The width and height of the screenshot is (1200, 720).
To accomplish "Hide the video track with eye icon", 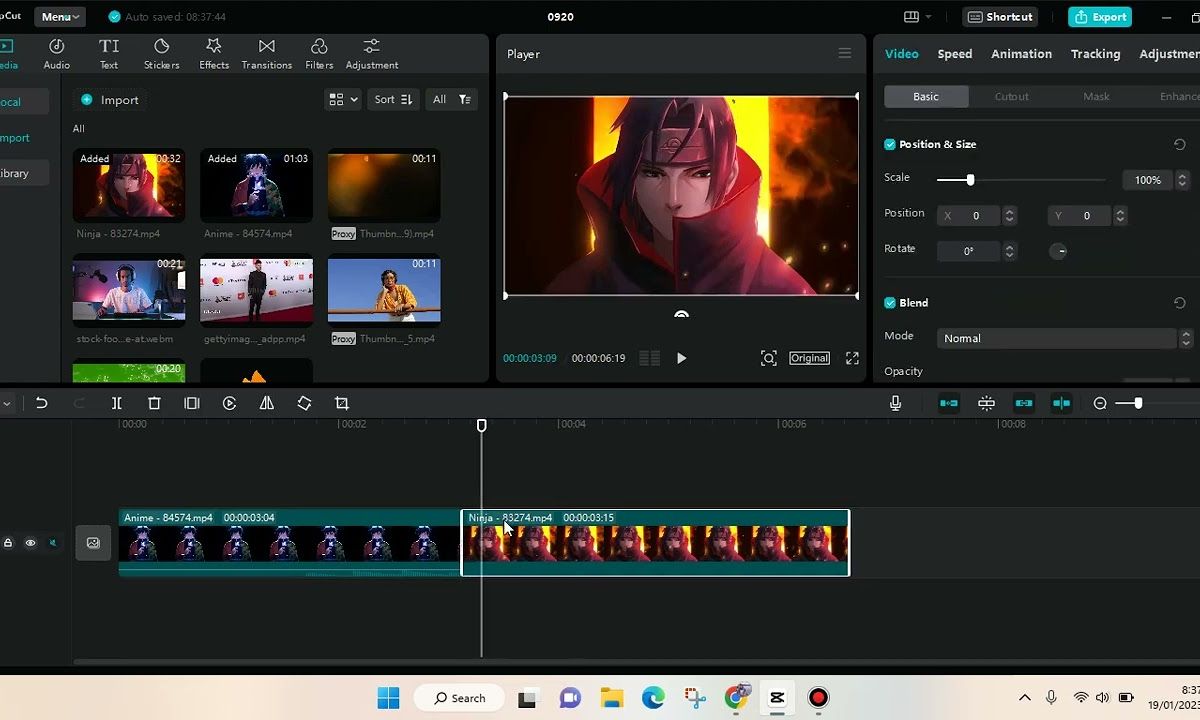I will pos(30,543).
